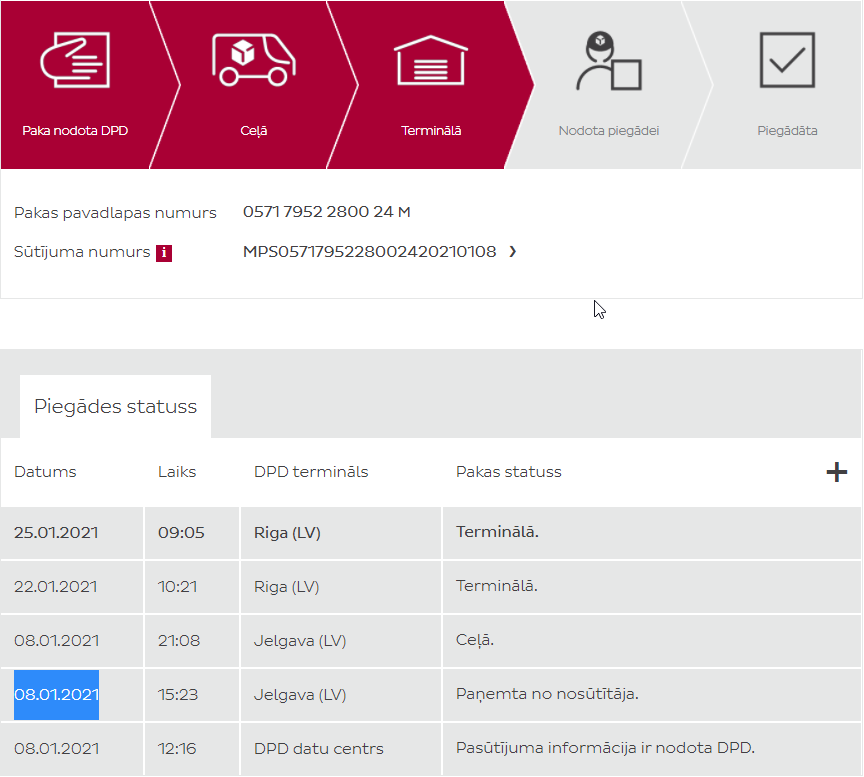Image resolution: width=864 pixels, height=777 pixels.
Task: Click Jelgava (LV) in the 21:08 row
Action: [x=300, y=641]
